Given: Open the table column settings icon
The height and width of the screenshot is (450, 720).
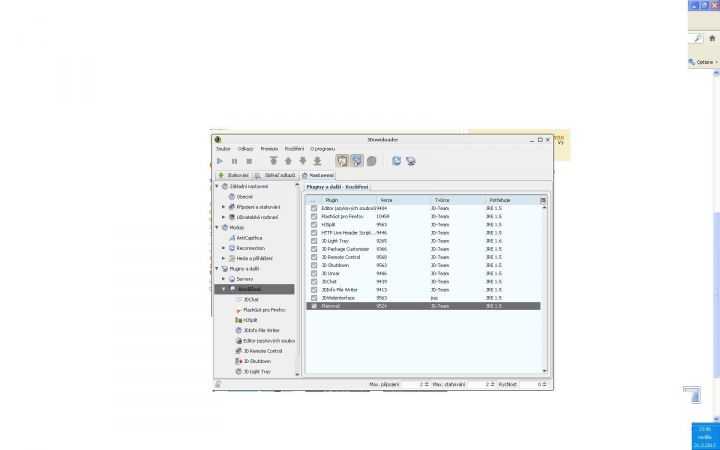Looking at the screenshot, I should point(543,200).
